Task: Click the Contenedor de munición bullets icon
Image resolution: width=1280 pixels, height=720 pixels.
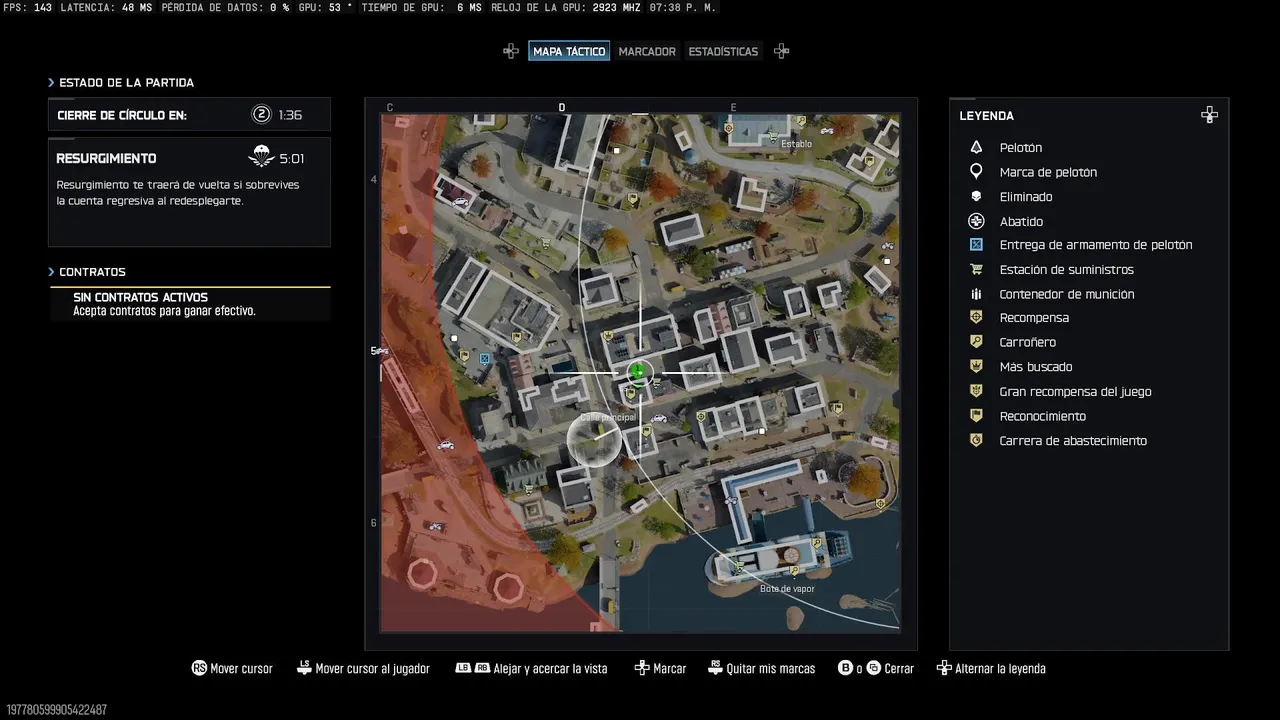Action: point(976,294)
